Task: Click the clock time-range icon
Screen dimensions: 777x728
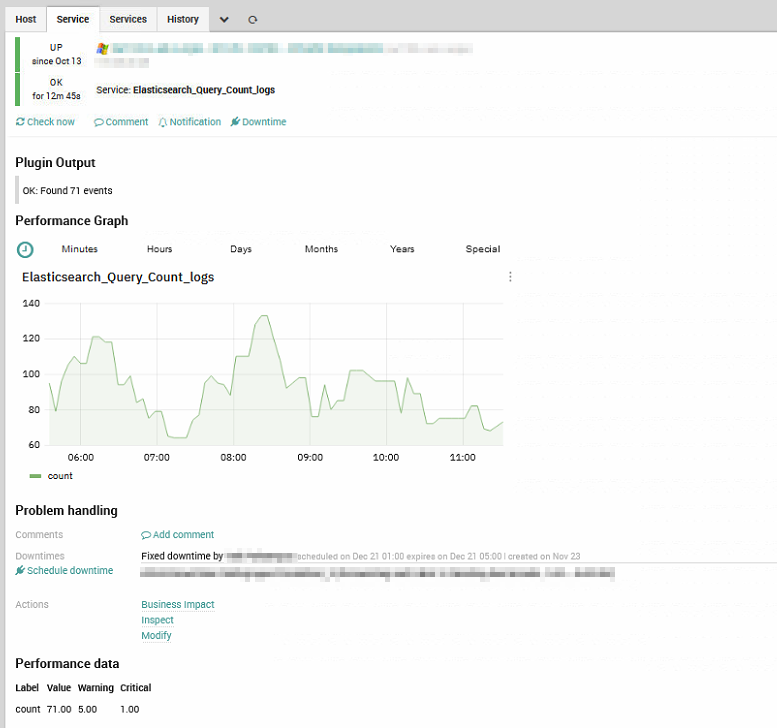Action: point(25,250)
